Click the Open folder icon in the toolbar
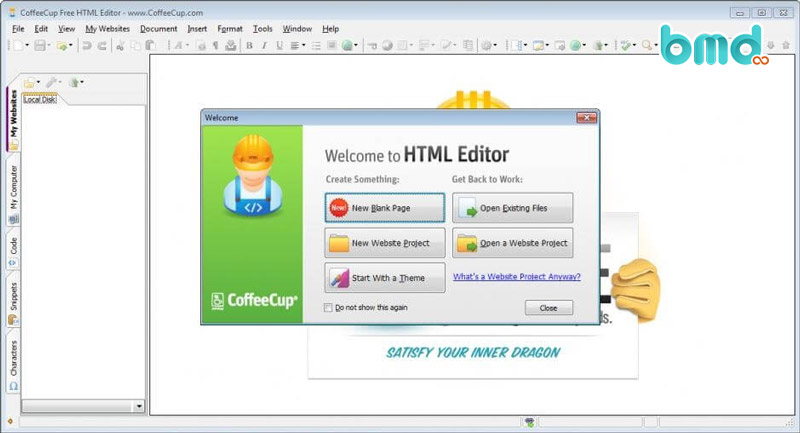Screen dimensions: 800x433 coord(62,46)
